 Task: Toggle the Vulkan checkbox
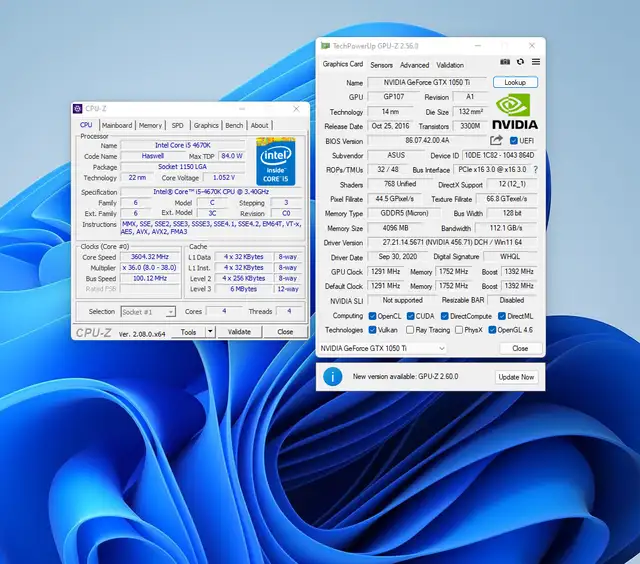click(x=372, y=330)
